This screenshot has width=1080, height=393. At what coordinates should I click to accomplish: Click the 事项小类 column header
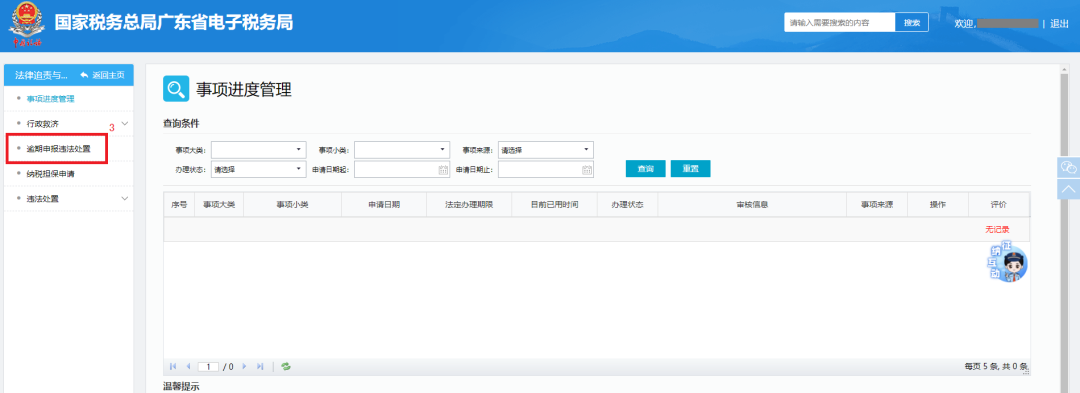click(x=293, y=204)
